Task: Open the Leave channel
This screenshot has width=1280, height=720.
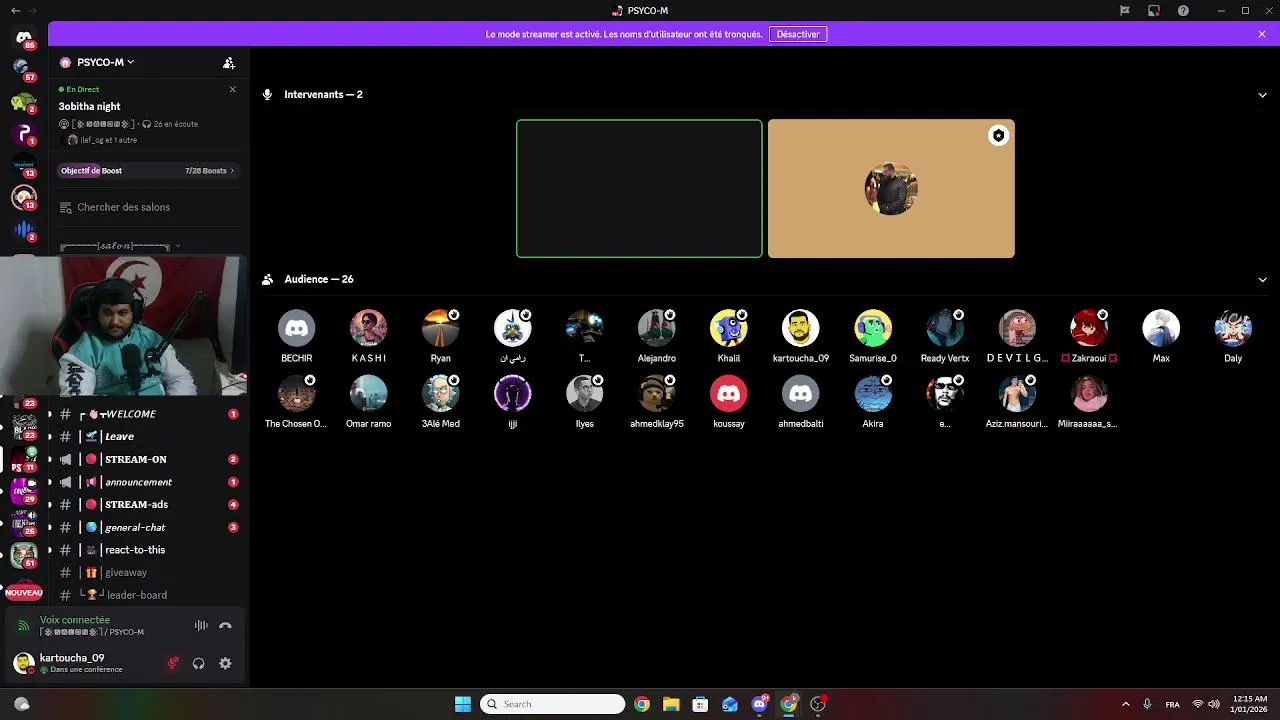Action: pos(147,437)
